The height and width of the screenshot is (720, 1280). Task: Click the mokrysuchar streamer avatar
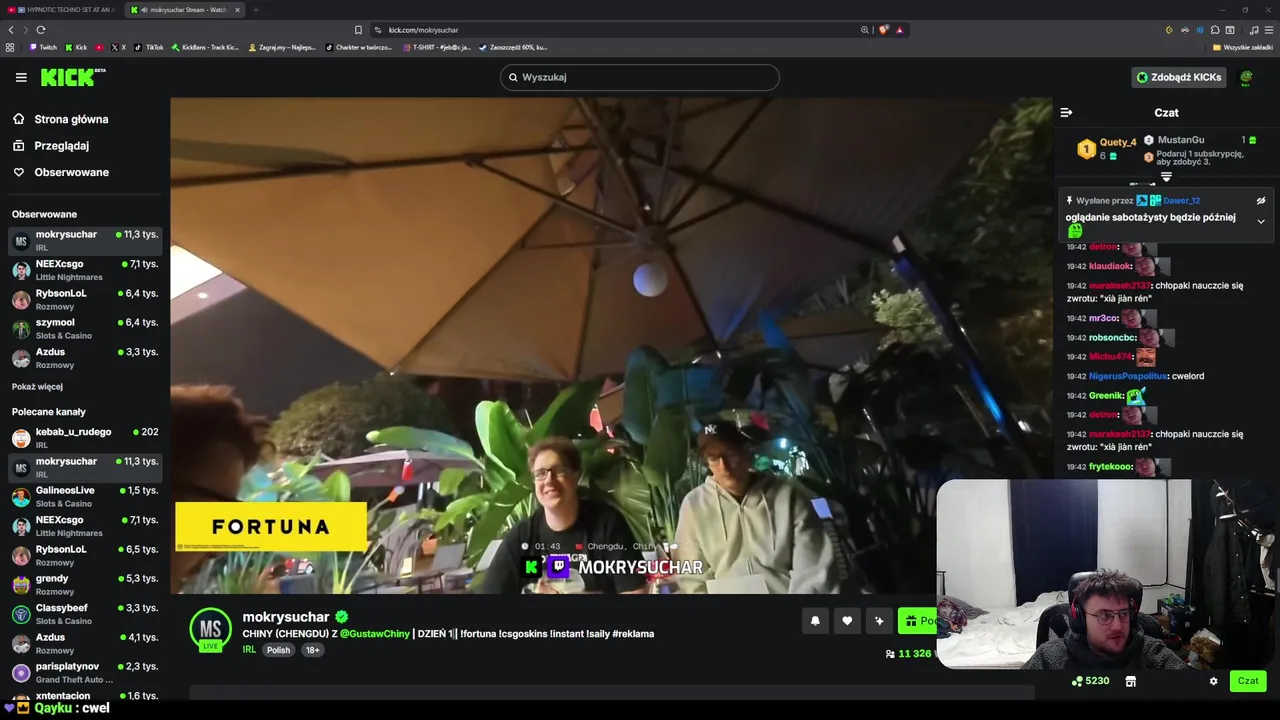pyautogui.click(x=211, y=630)
